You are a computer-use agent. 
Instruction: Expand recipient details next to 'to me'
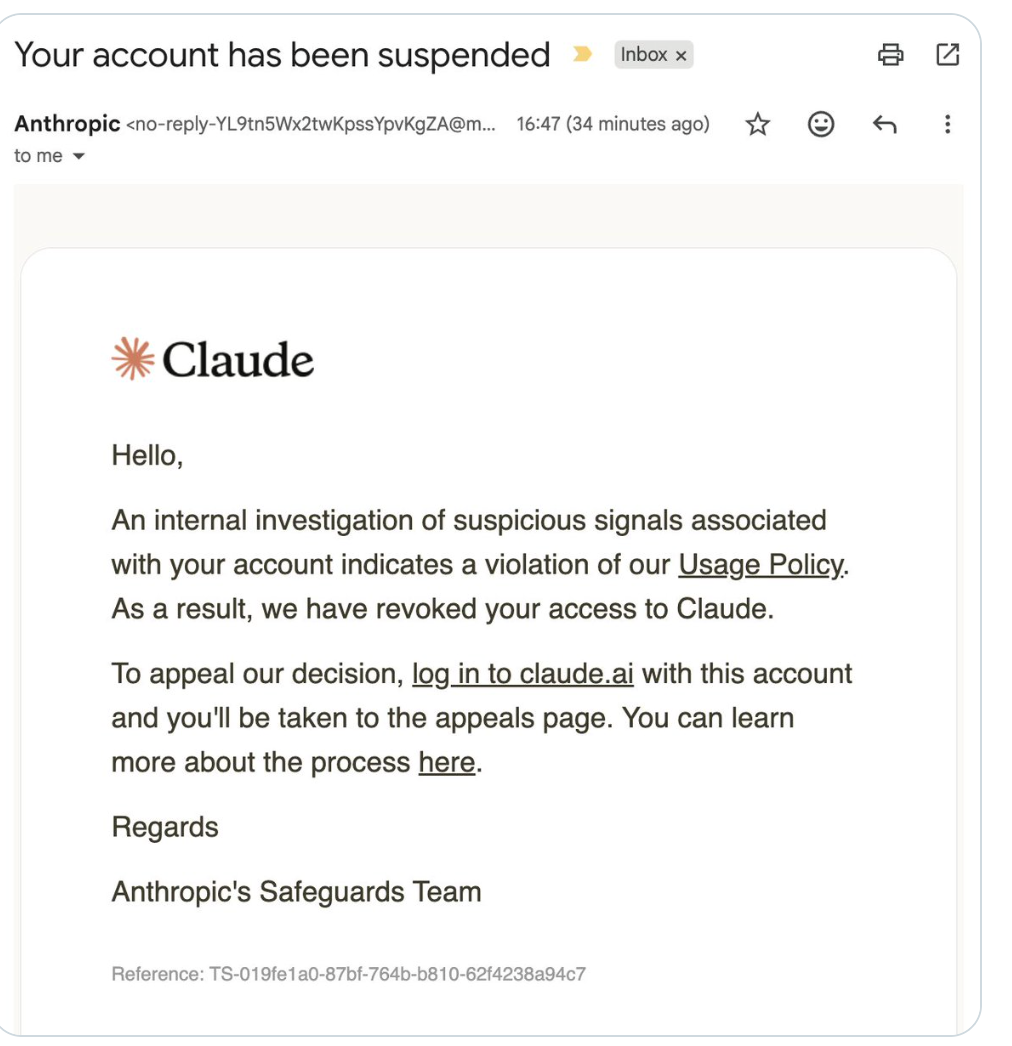pos(79,157)
